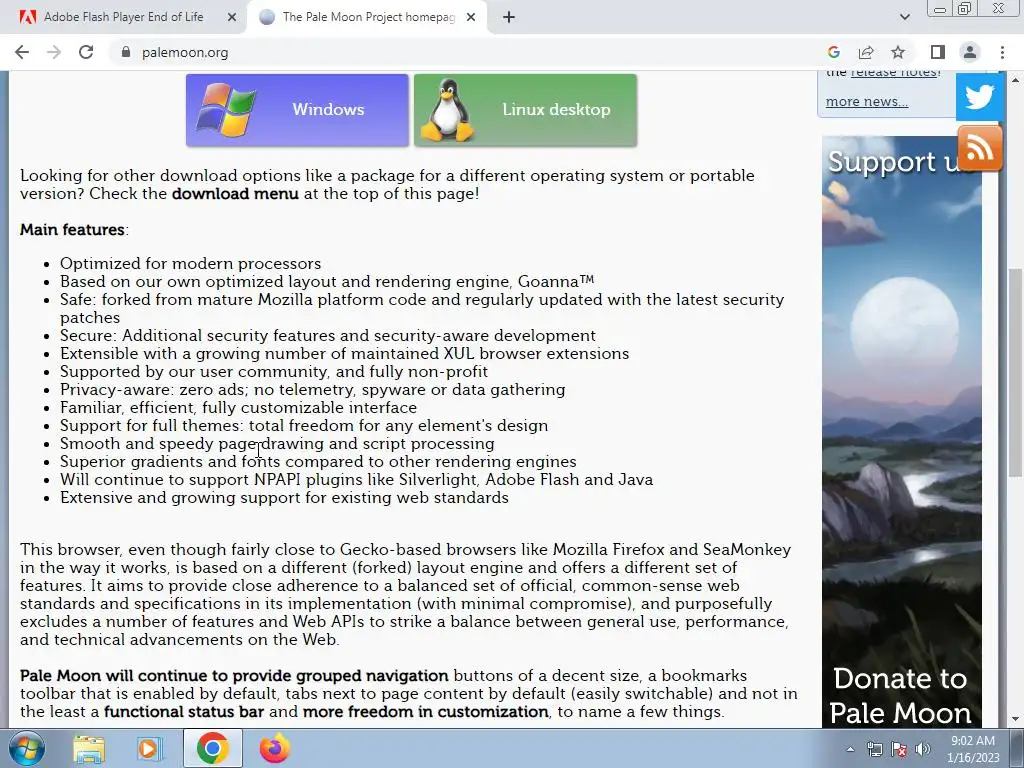Click 'Extensive and growing support' list item

284,498
